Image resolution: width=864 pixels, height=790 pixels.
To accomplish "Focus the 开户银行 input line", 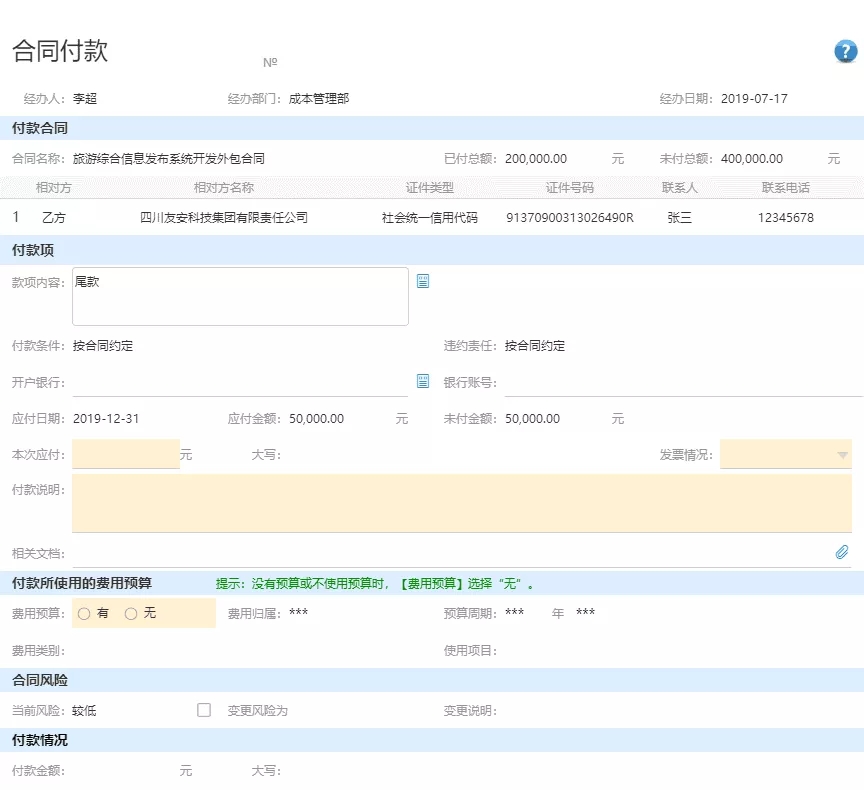I will 240,382.
